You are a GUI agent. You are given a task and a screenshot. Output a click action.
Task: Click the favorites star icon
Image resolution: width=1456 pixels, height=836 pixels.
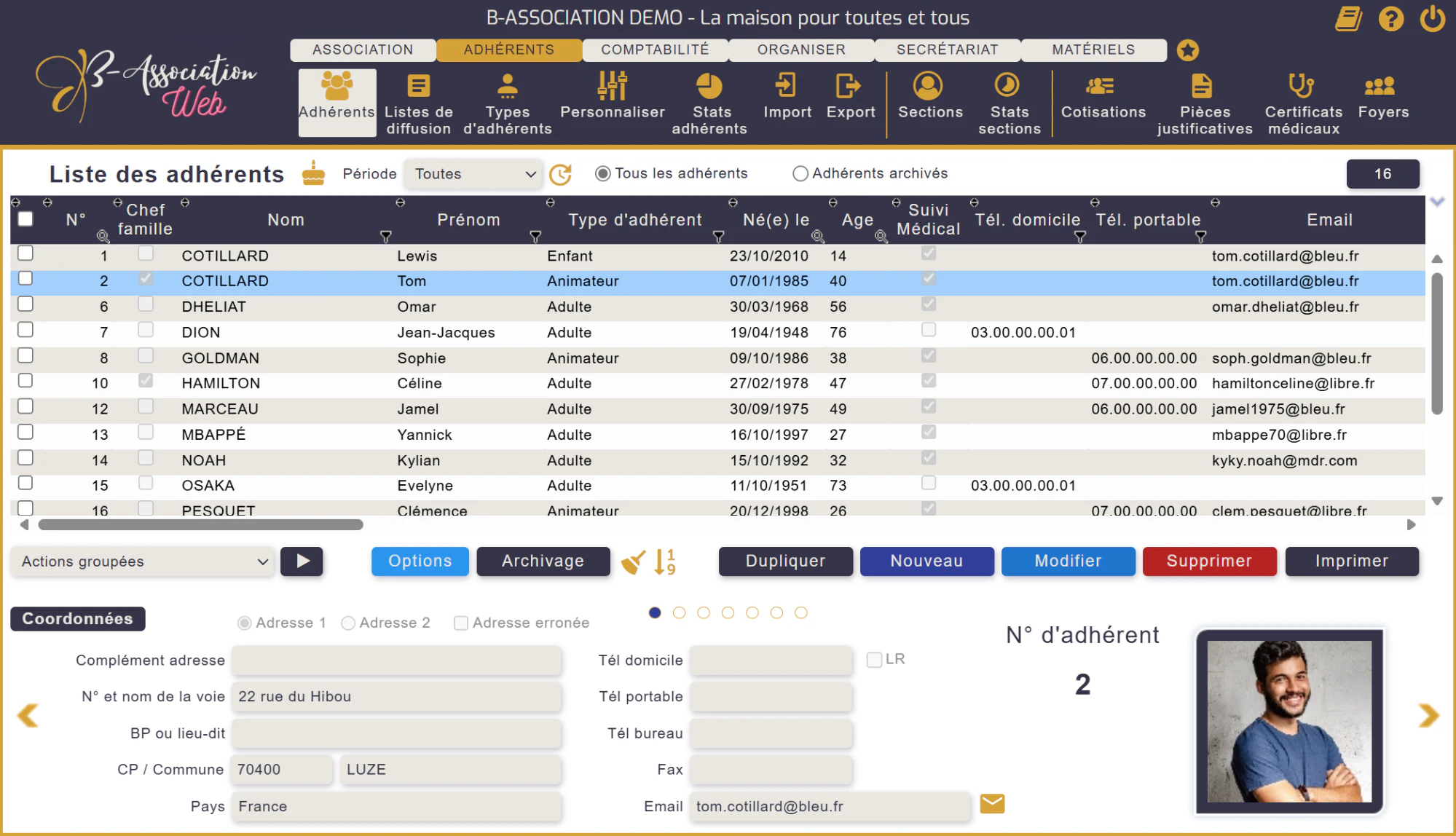click(1188, 50)
